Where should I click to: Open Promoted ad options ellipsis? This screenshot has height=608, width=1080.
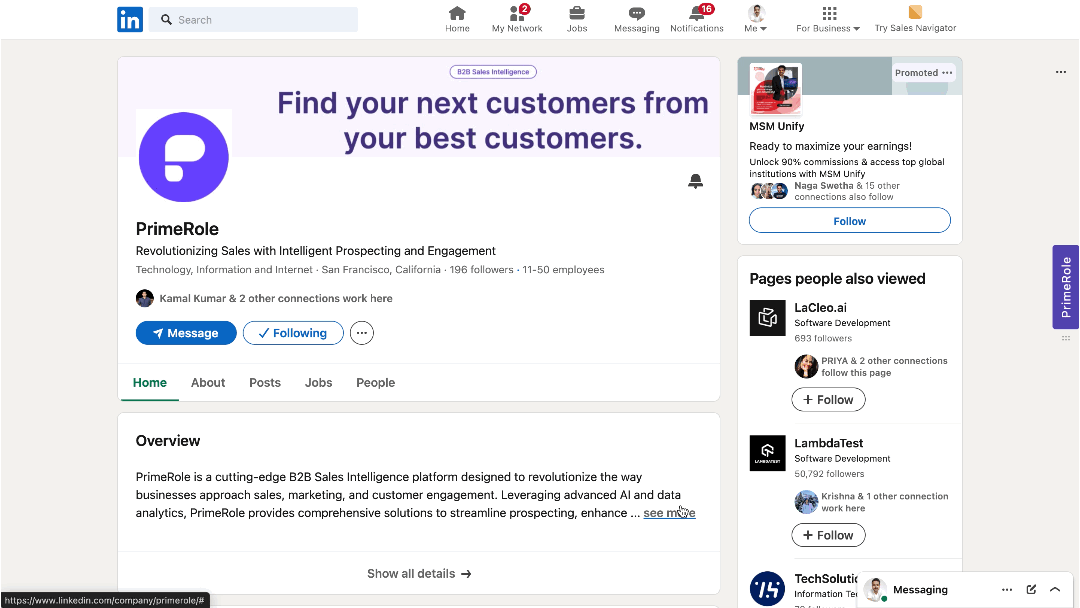click(x=947, y=73)
